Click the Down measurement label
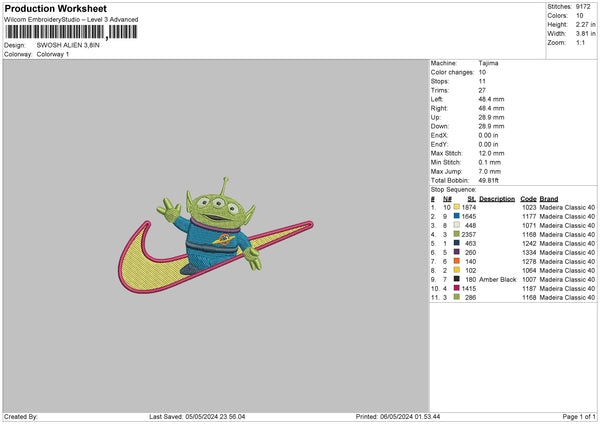The height and width of the screenshot is (424, 600). click(439, 126)
